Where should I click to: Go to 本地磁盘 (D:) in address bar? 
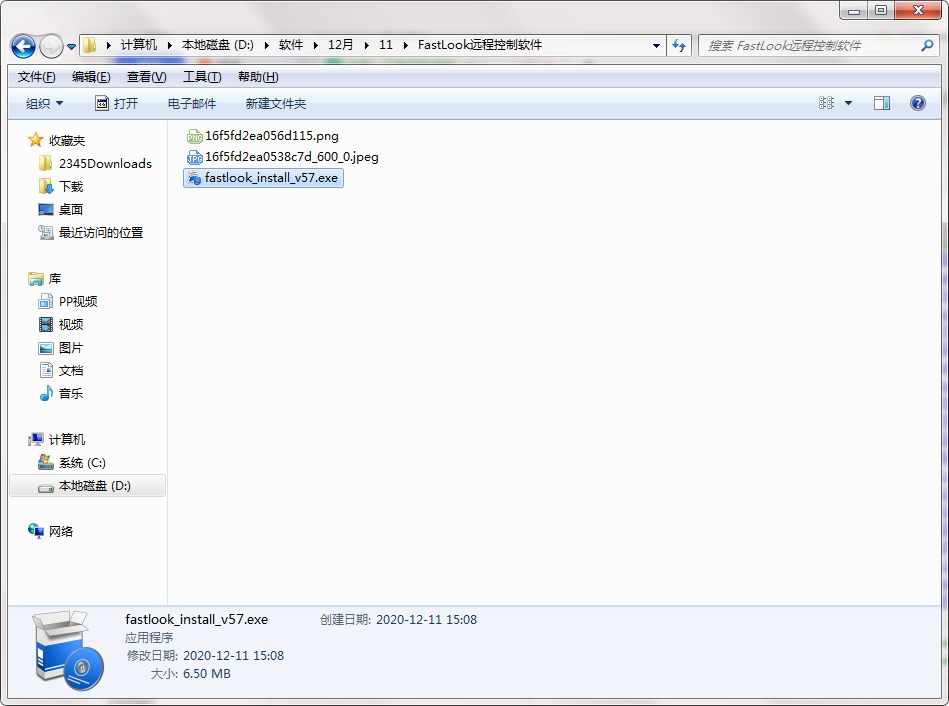tap(218, 45)
